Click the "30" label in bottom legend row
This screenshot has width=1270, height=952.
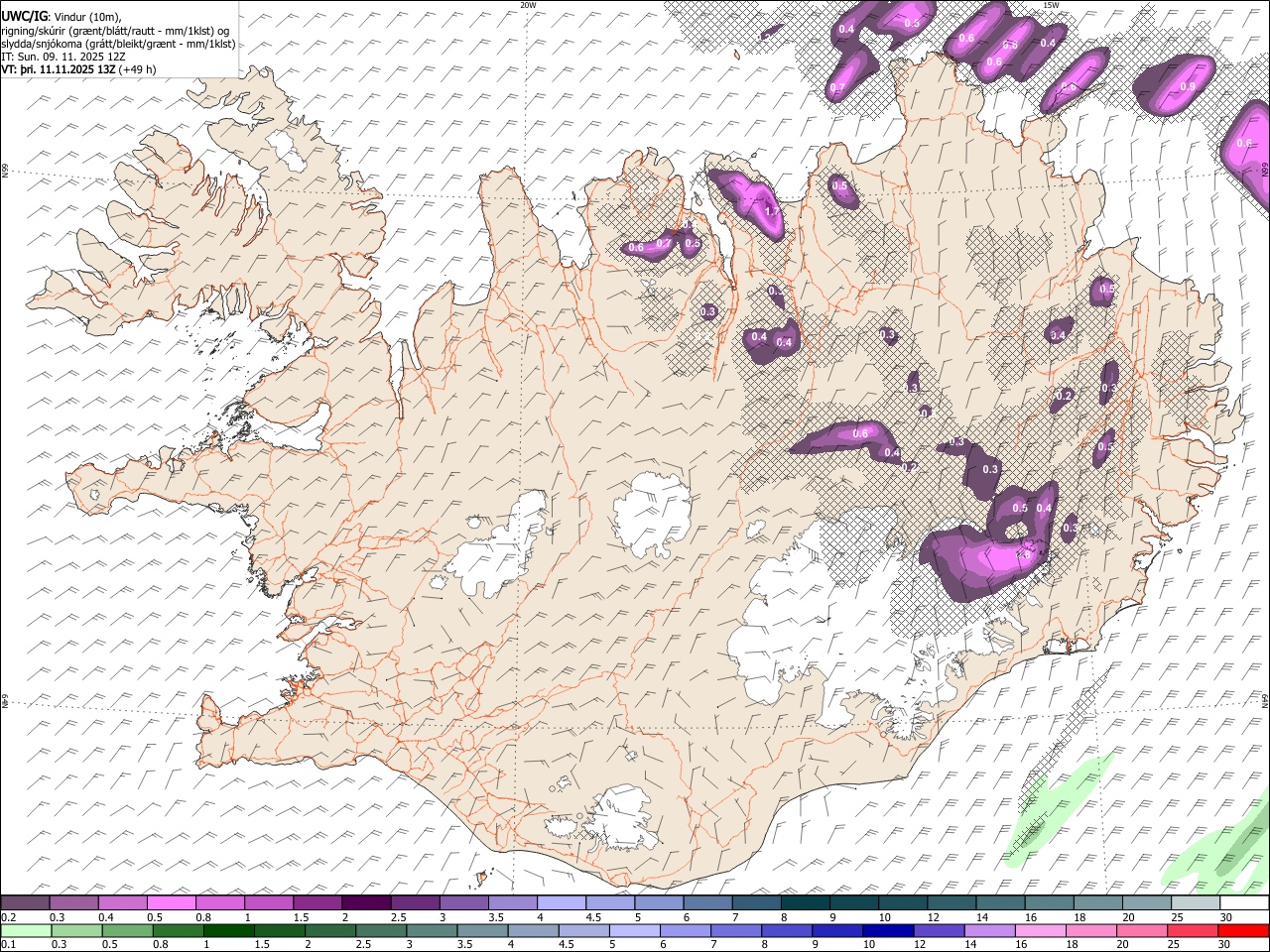[1226, 944]
